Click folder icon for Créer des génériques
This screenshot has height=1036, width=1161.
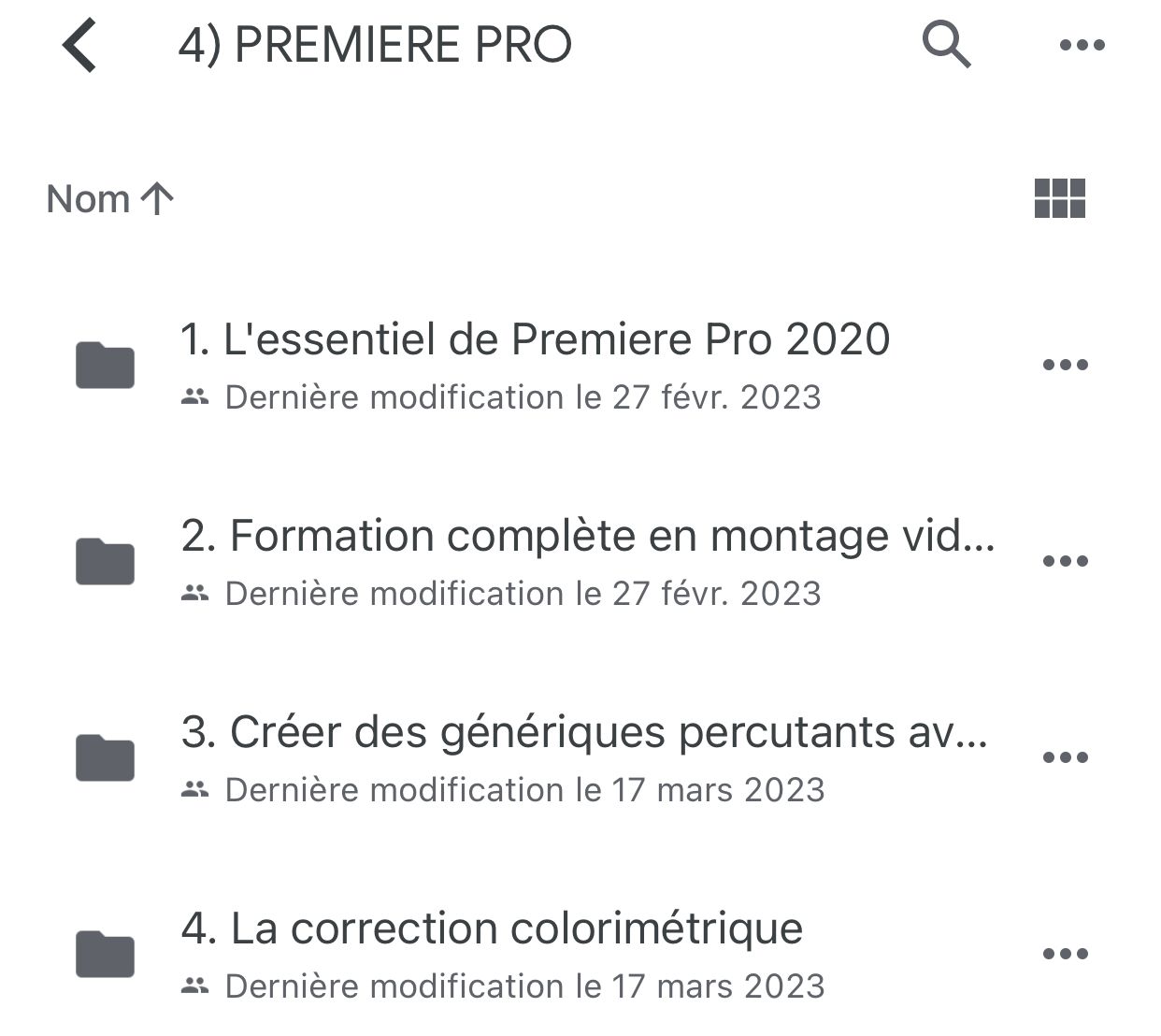pos(105,757)
